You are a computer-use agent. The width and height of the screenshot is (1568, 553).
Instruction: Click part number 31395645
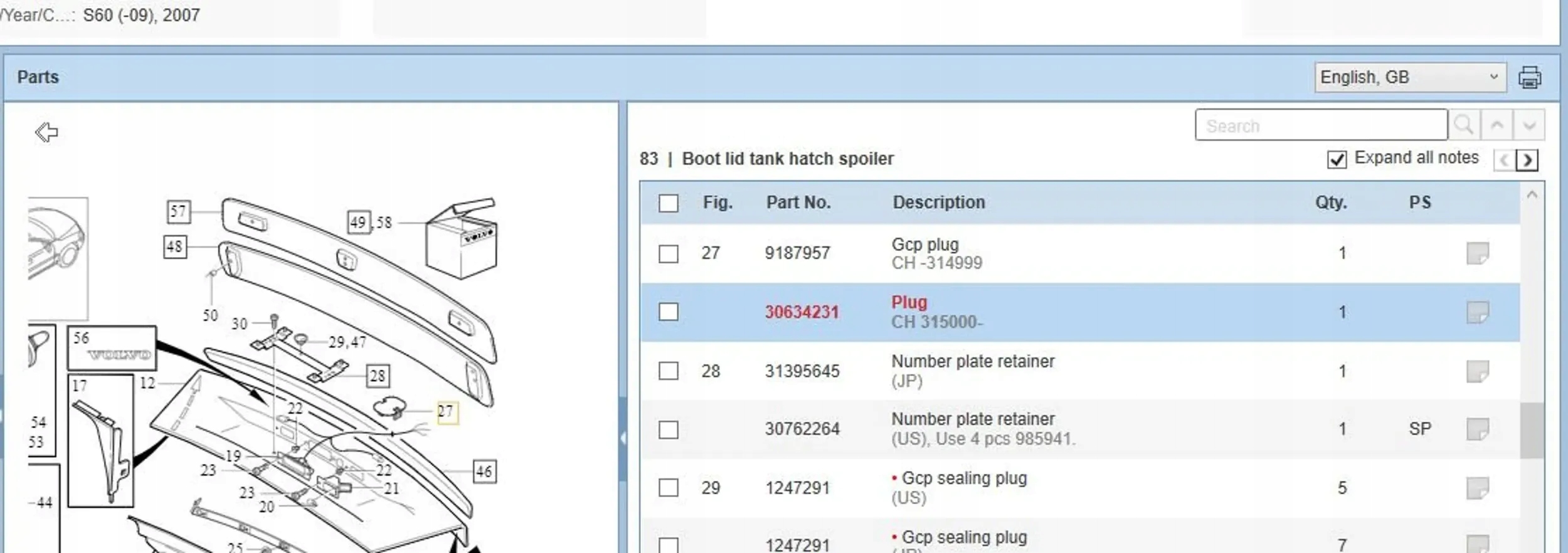(x=802, y=371)
